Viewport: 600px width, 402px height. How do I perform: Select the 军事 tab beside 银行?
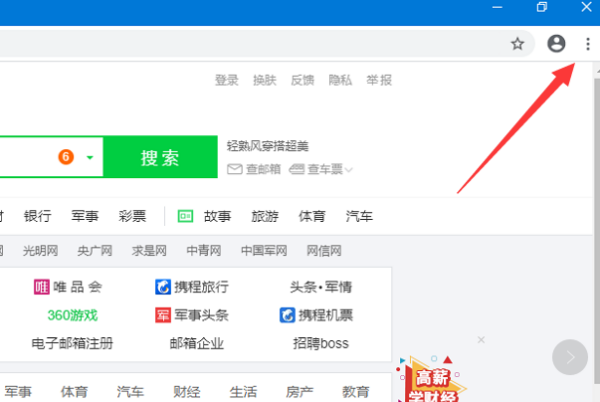click(85, 216)
